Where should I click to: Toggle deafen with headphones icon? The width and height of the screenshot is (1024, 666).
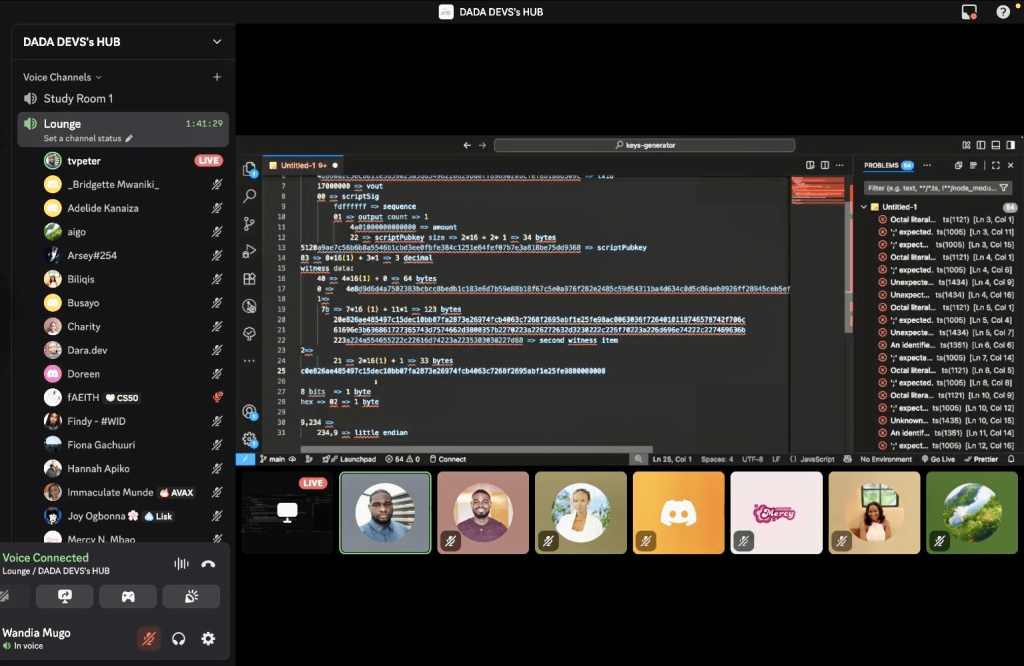click(x=179, y=638)
